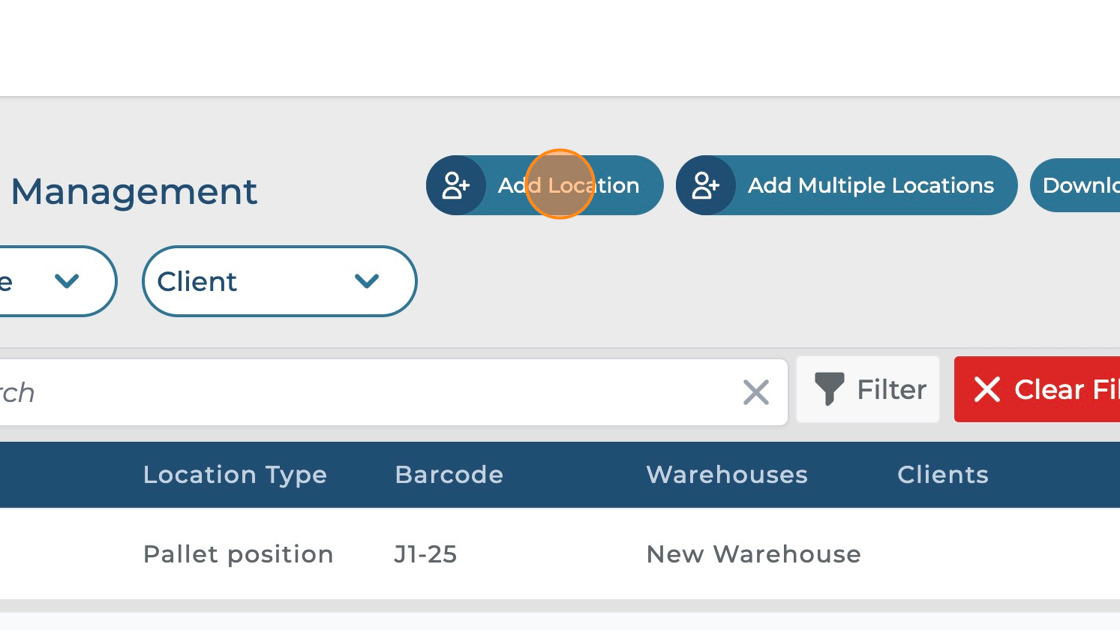Screen dimensions: 1120x630
Task: Sort by Location Type column header
Action: point(235,475)
